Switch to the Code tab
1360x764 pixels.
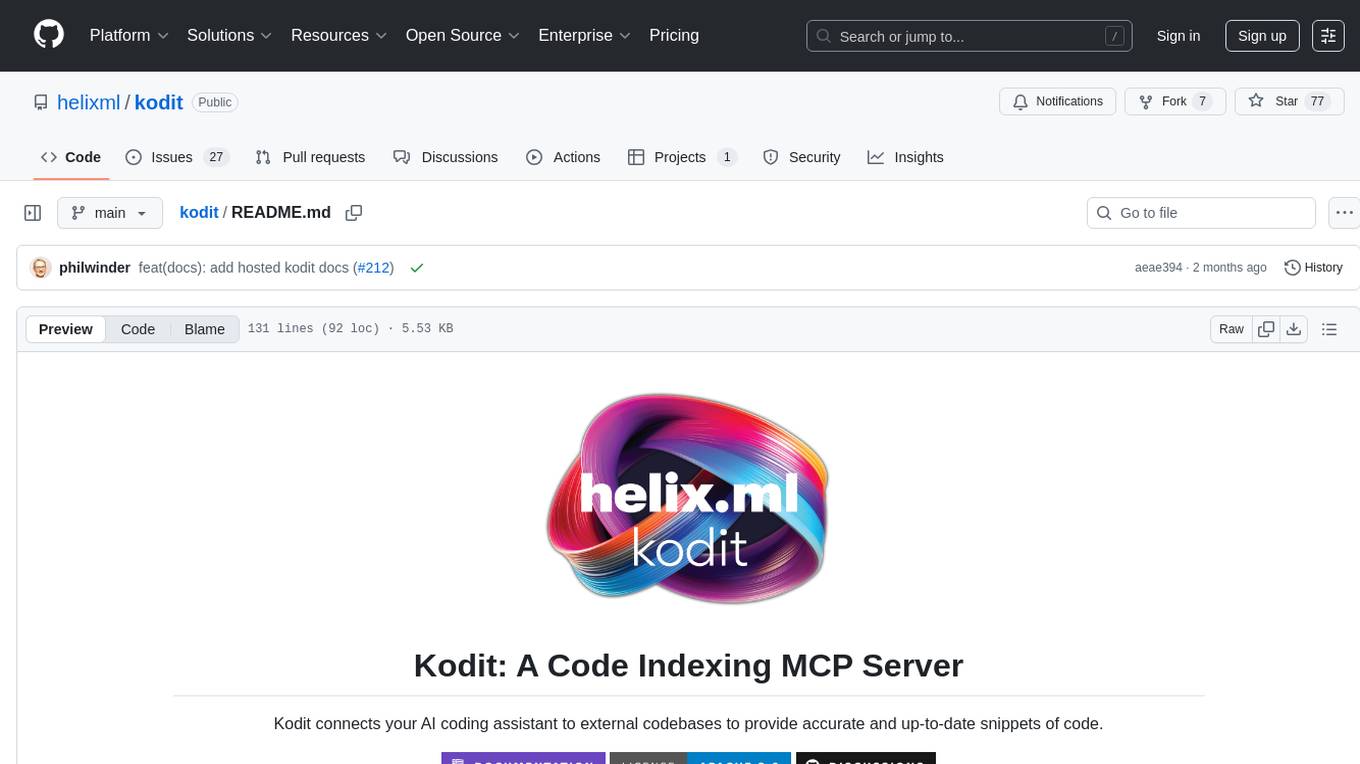coord(71,157)
